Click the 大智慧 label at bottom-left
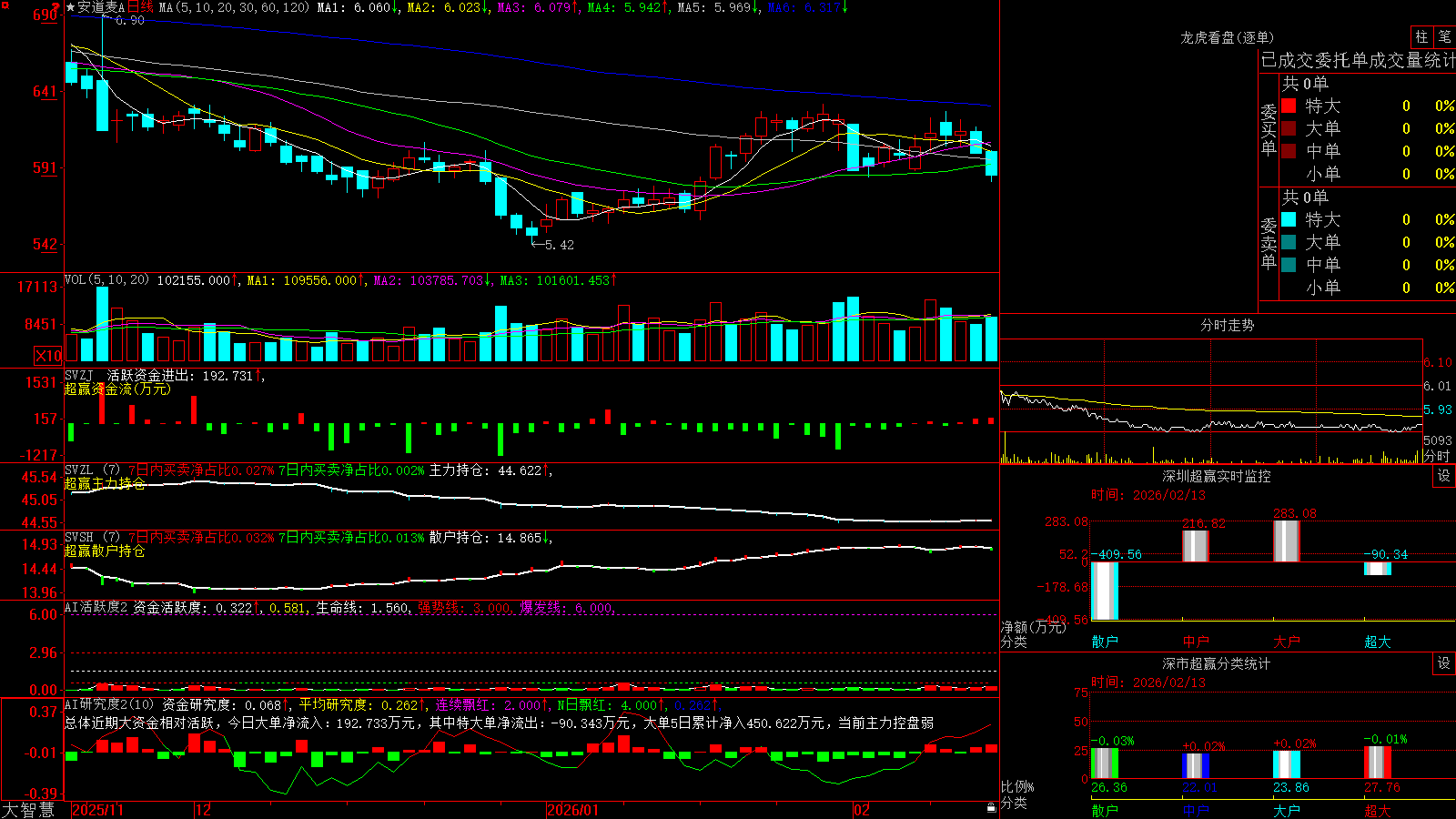The height and width of the screenshot is (819, 1456). pyautogui.click(x=28, y=810)
